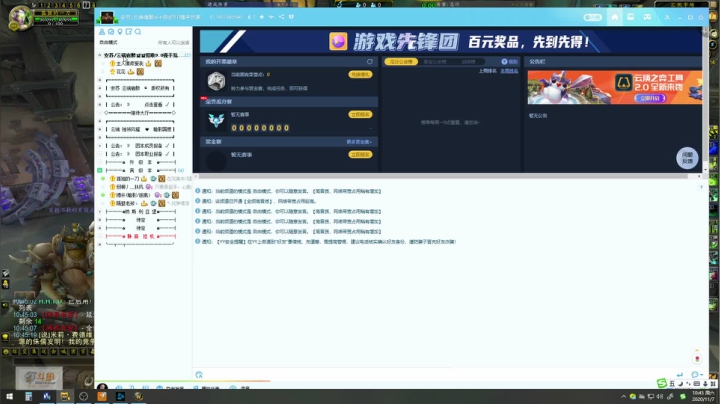
Task: Collapse the green expanded 再级本 channel
Action: coord(100,170)
